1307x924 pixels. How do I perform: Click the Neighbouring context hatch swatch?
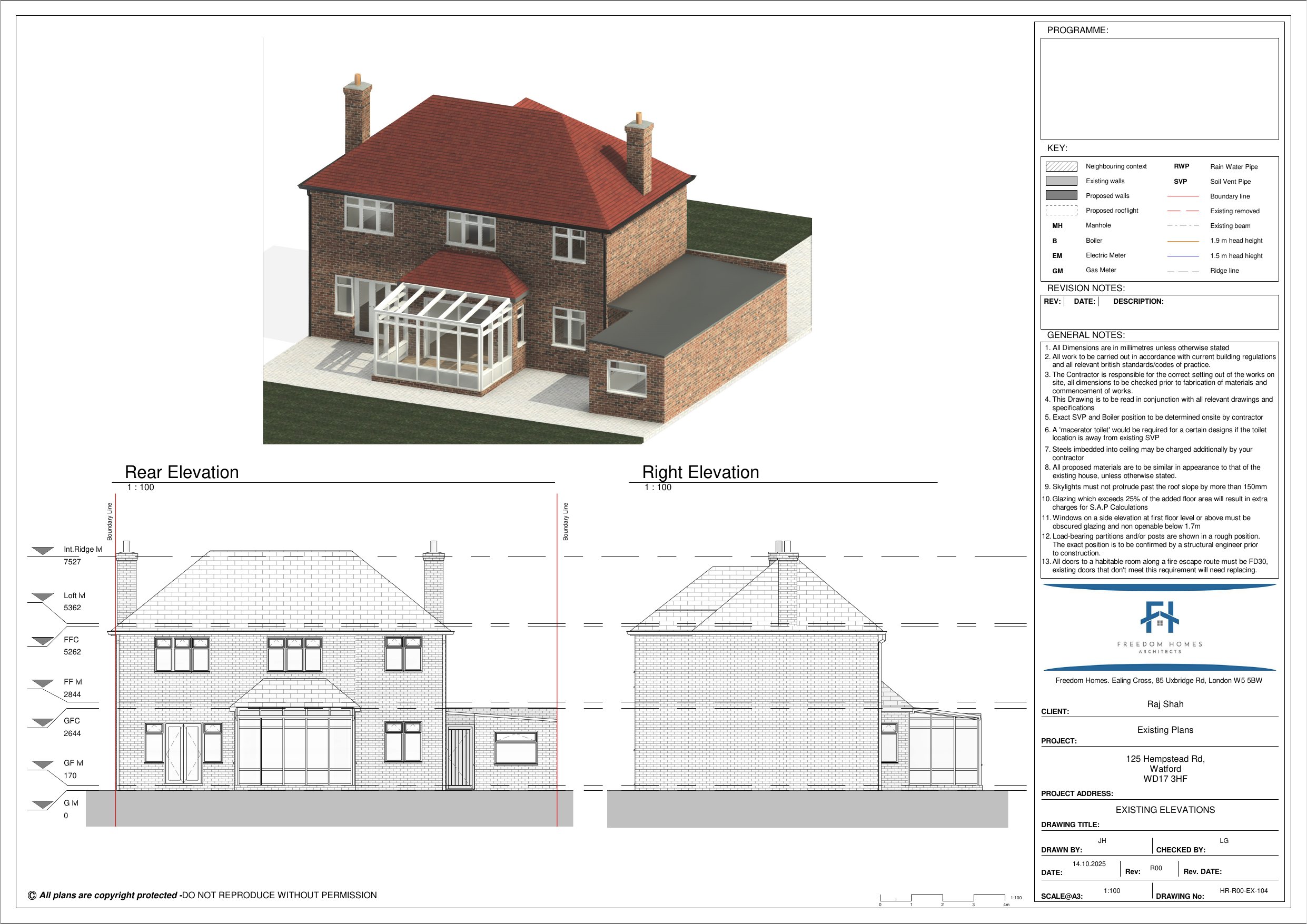click(1061, 166)
